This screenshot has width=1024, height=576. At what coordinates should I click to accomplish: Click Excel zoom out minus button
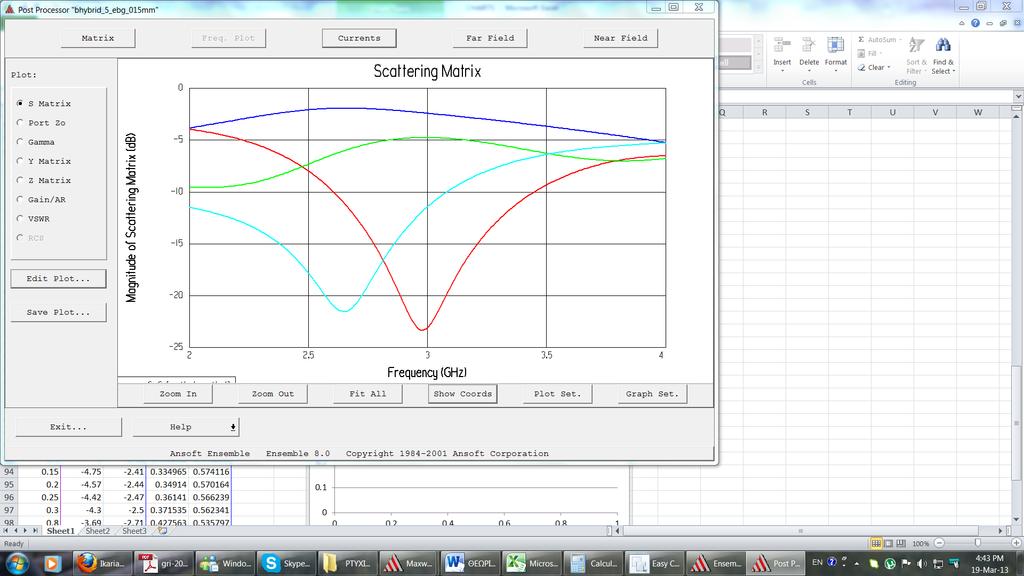tap(939, 543)
